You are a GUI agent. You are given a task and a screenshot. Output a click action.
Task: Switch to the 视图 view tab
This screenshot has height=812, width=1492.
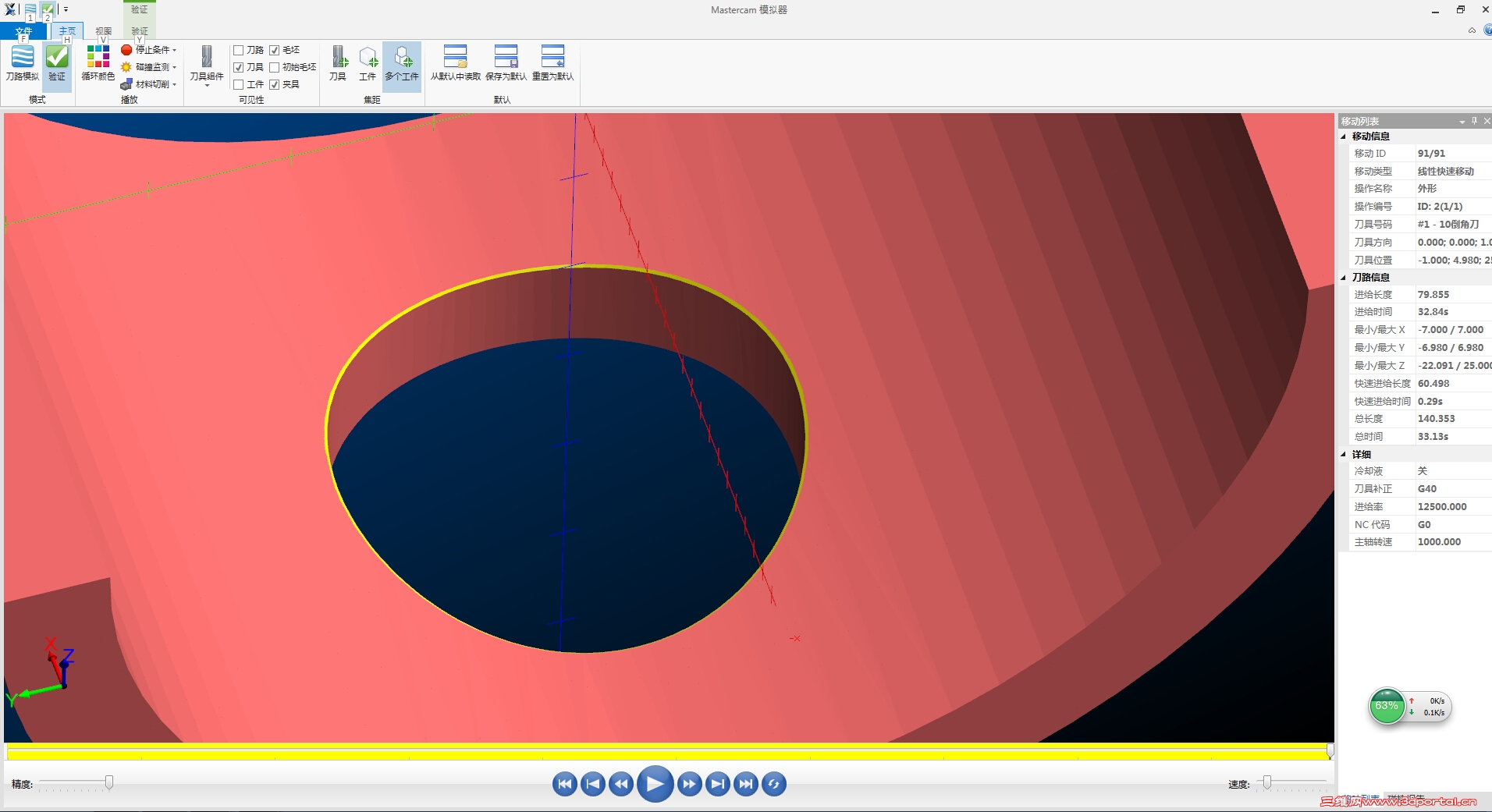(103, 31)
